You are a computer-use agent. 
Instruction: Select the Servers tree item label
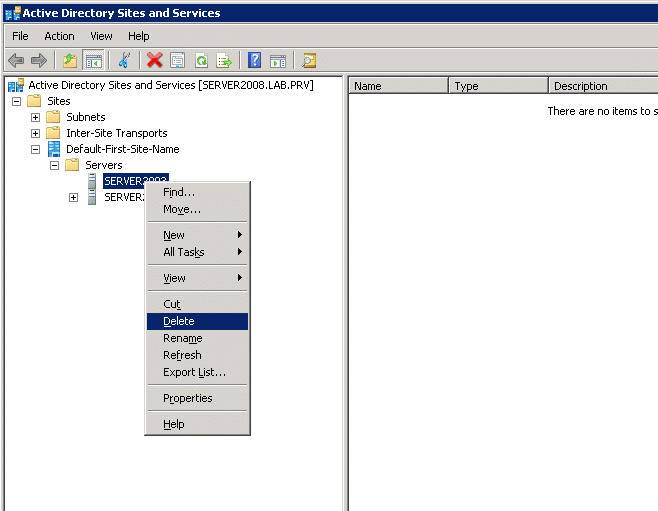coord(104,165)
